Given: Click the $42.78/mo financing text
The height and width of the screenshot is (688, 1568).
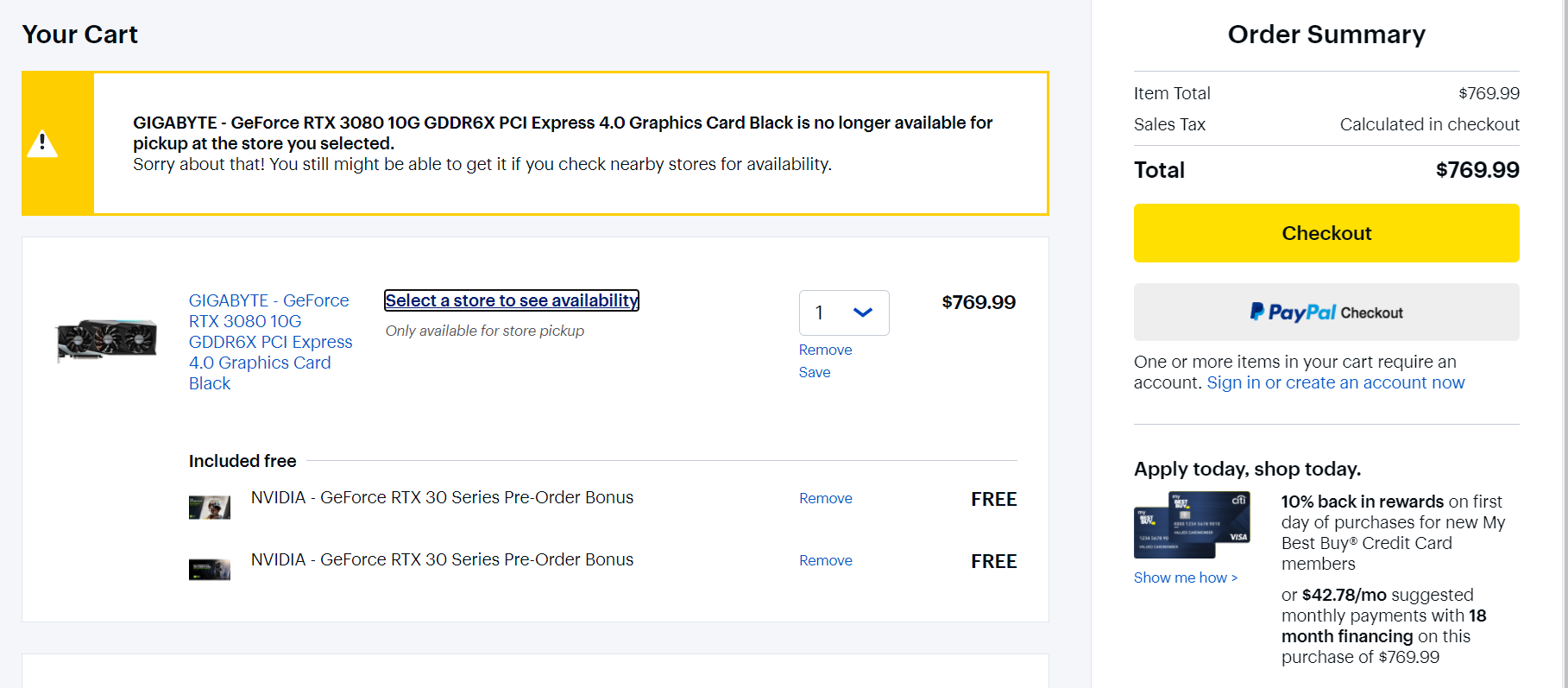Looking at the screenshot, I should pos(1344,595).
